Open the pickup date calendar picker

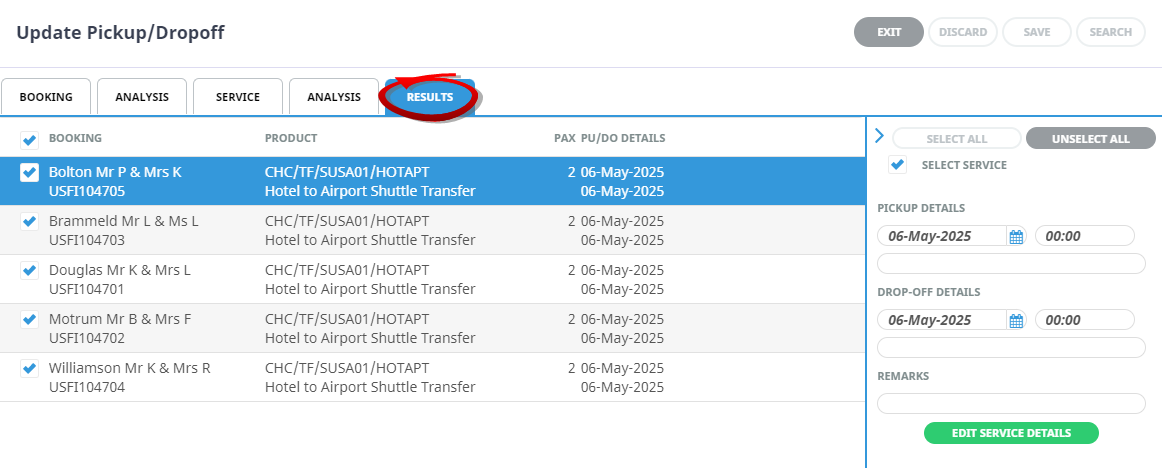[1016, 237]
